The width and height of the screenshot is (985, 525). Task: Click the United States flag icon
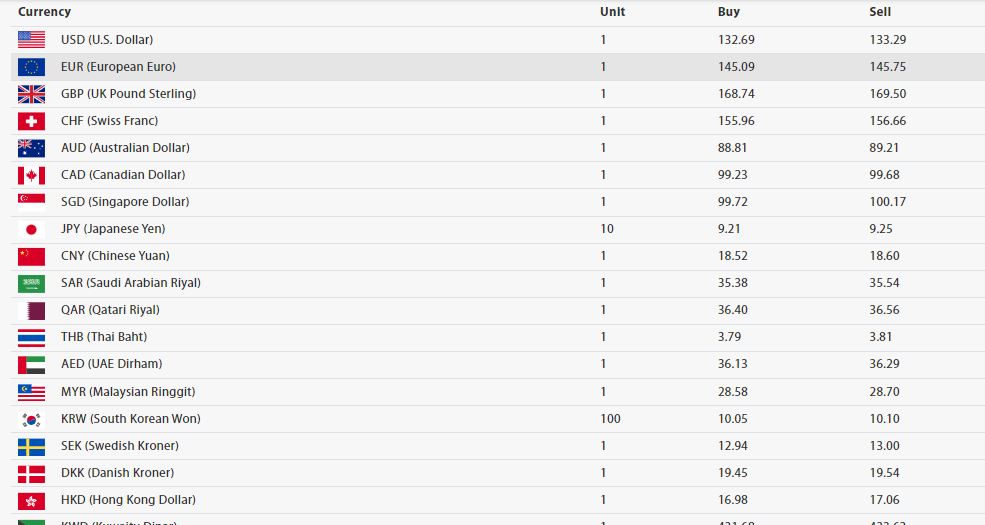[x=31, y=40]
